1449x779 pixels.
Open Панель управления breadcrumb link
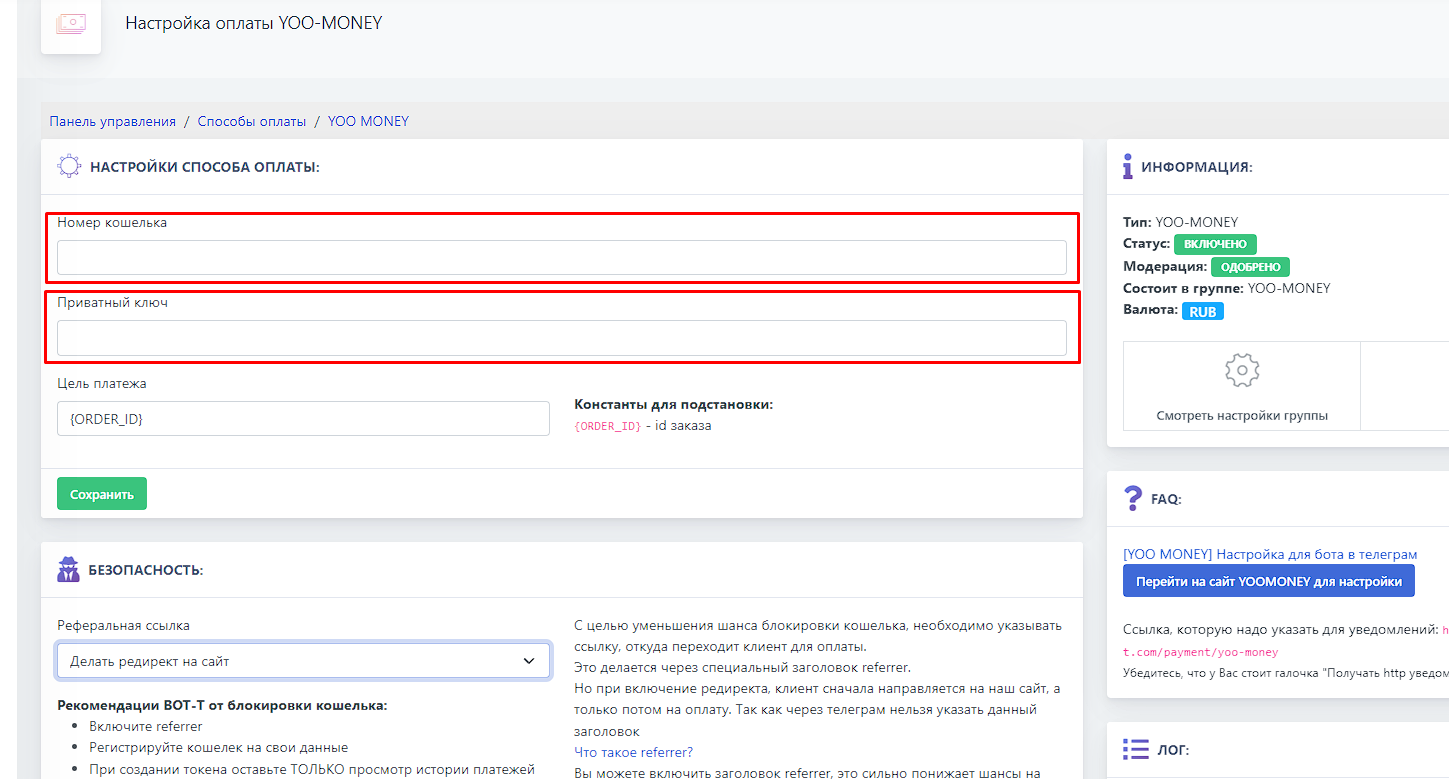click(113, 121)
